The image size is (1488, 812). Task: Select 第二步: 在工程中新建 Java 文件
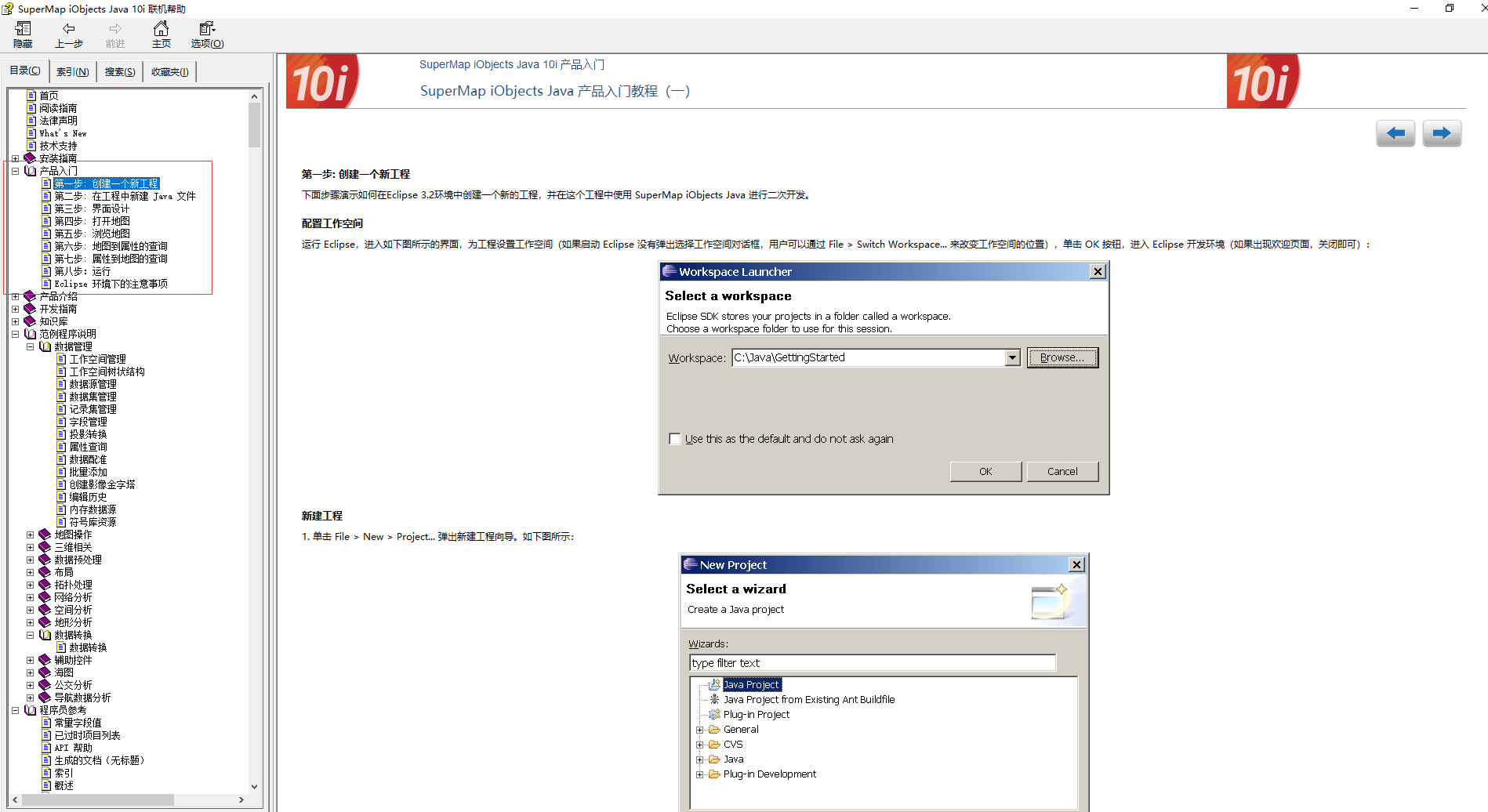[x=125, y=196]
